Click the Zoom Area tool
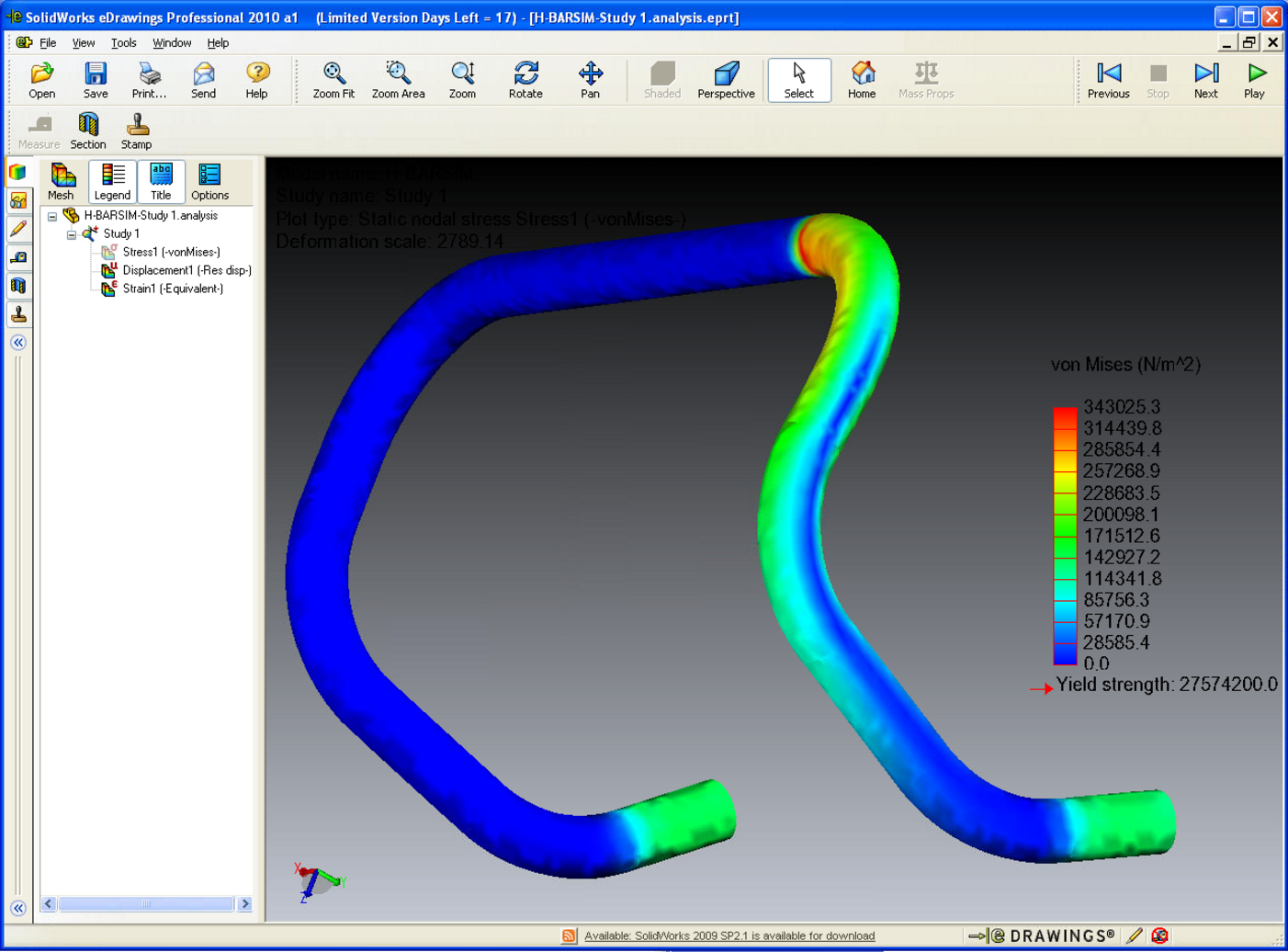Screen dimensions: 1288x952 tap(398, 80)
